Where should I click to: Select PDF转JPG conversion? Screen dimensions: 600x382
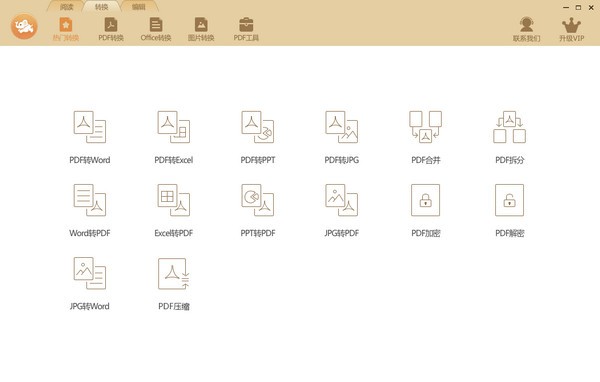342,137
